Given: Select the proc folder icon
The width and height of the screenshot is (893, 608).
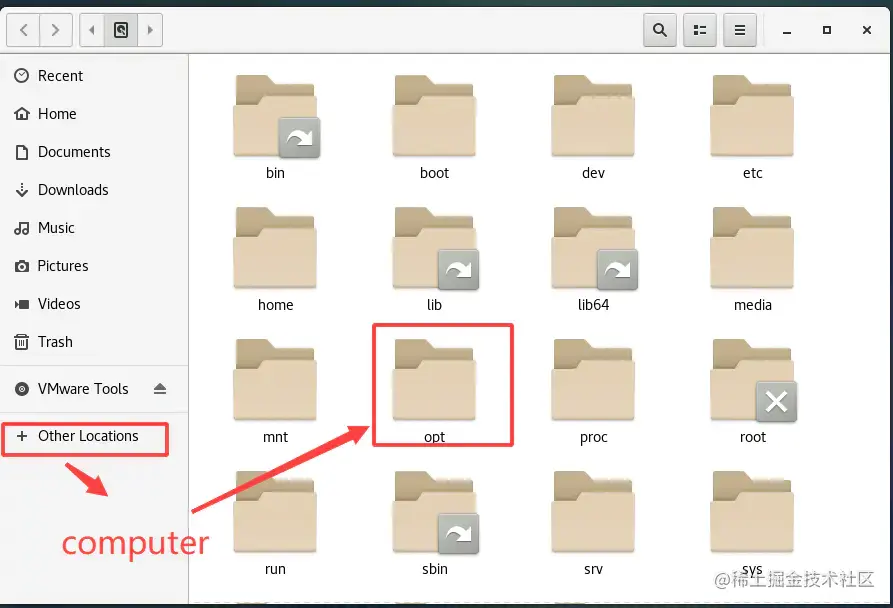Looking at the screenshot, I should (x=593, y=380).
